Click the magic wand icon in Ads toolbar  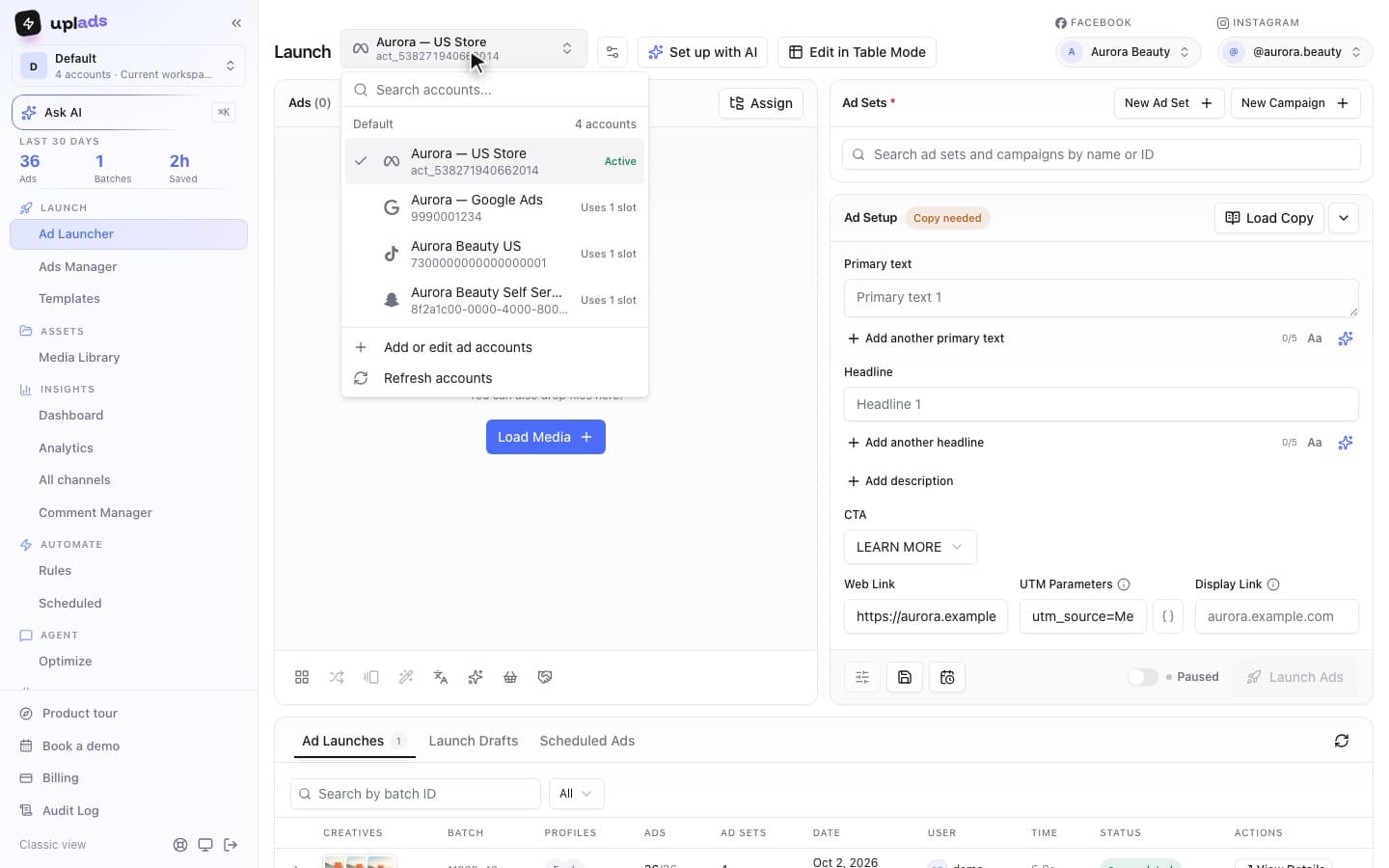coord(406,677)
